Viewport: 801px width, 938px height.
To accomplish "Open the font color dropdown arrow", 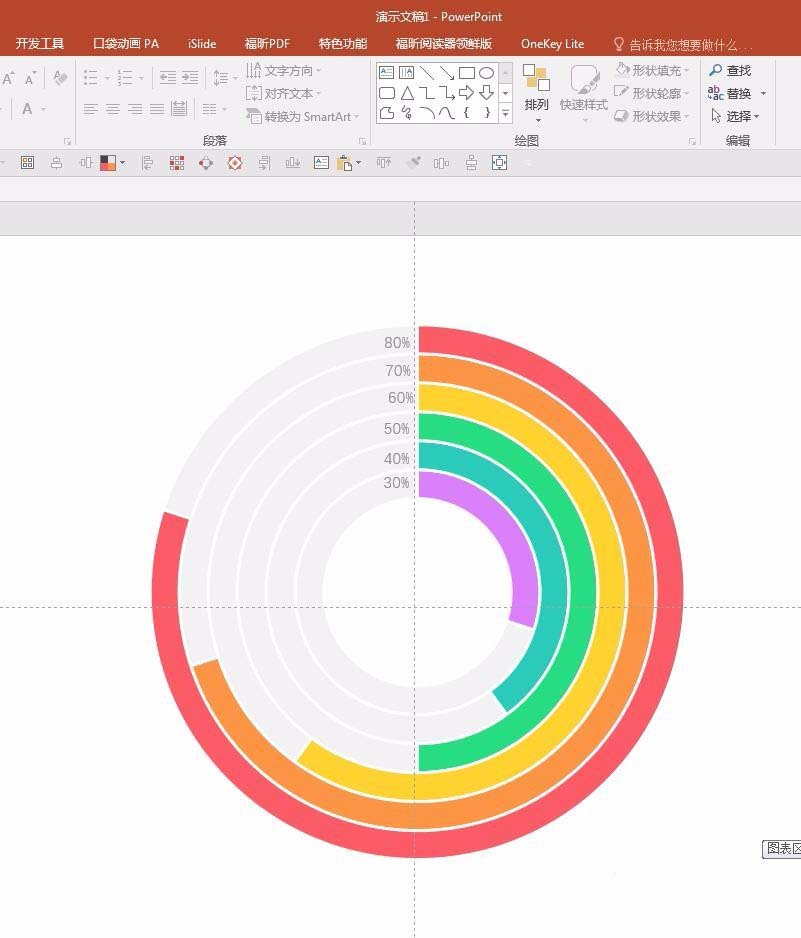I will [44, 109].
